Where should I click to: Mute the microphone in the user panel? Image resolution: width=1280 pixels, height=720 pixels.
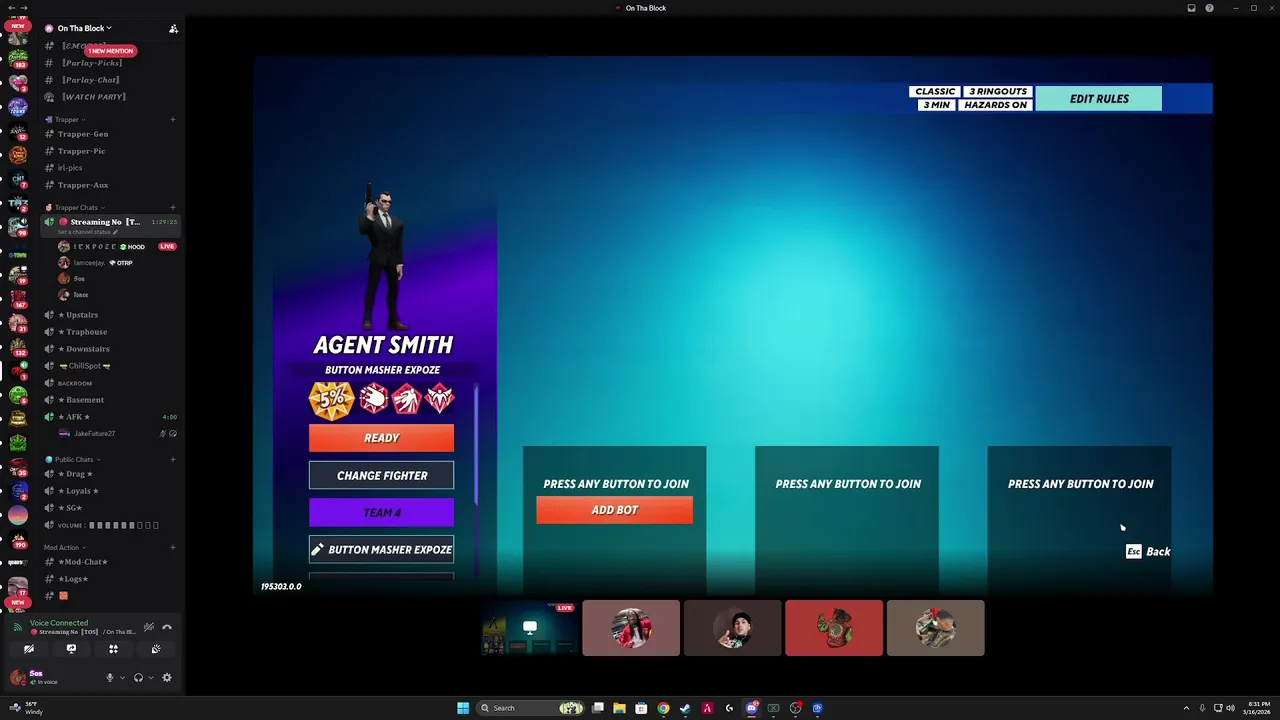click(110, 678)
